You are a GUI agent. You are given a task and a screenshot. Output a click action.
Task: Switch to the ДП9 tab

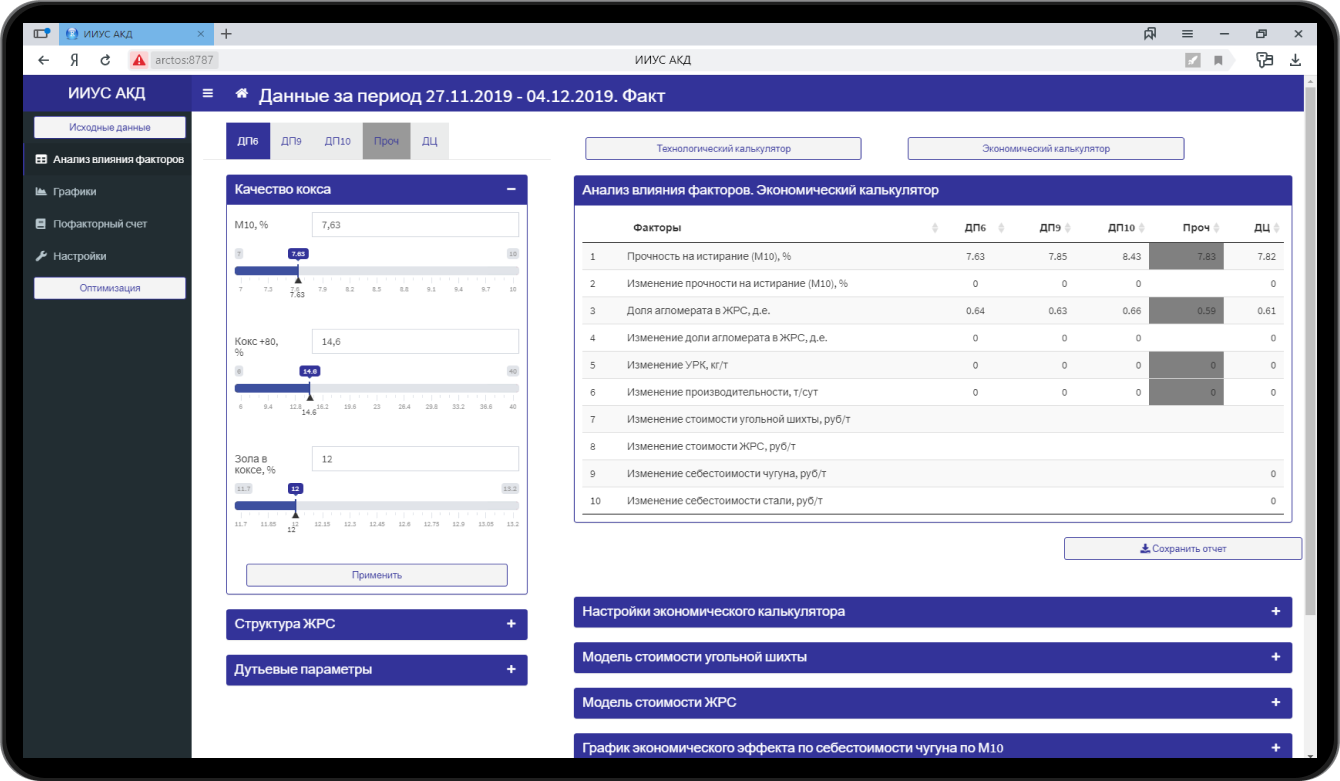(292, 141)
